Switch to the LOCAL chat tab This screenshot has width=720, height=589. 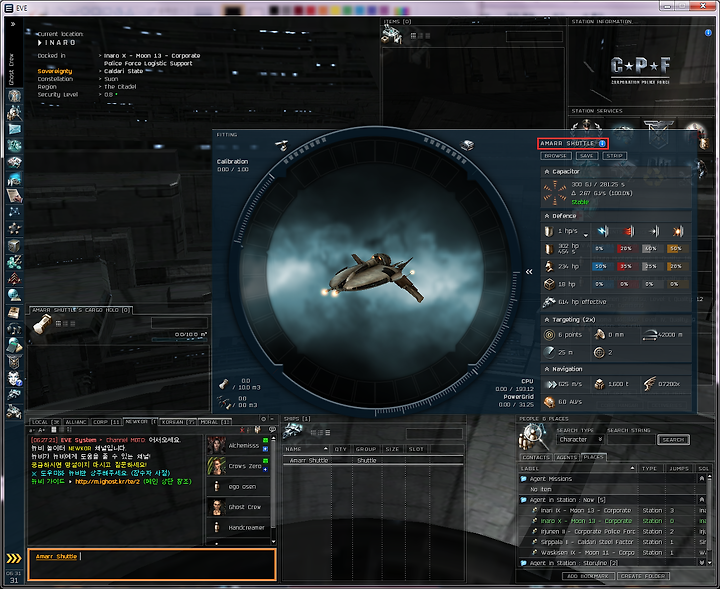[45, 421]
